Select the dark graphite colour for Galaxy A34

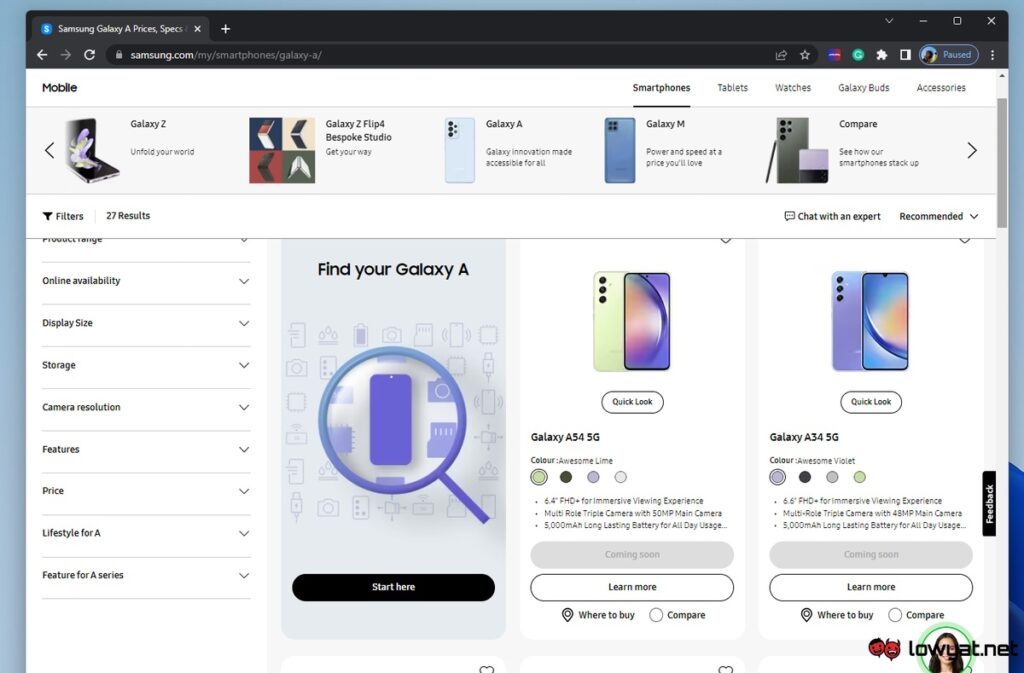(805, 477)
